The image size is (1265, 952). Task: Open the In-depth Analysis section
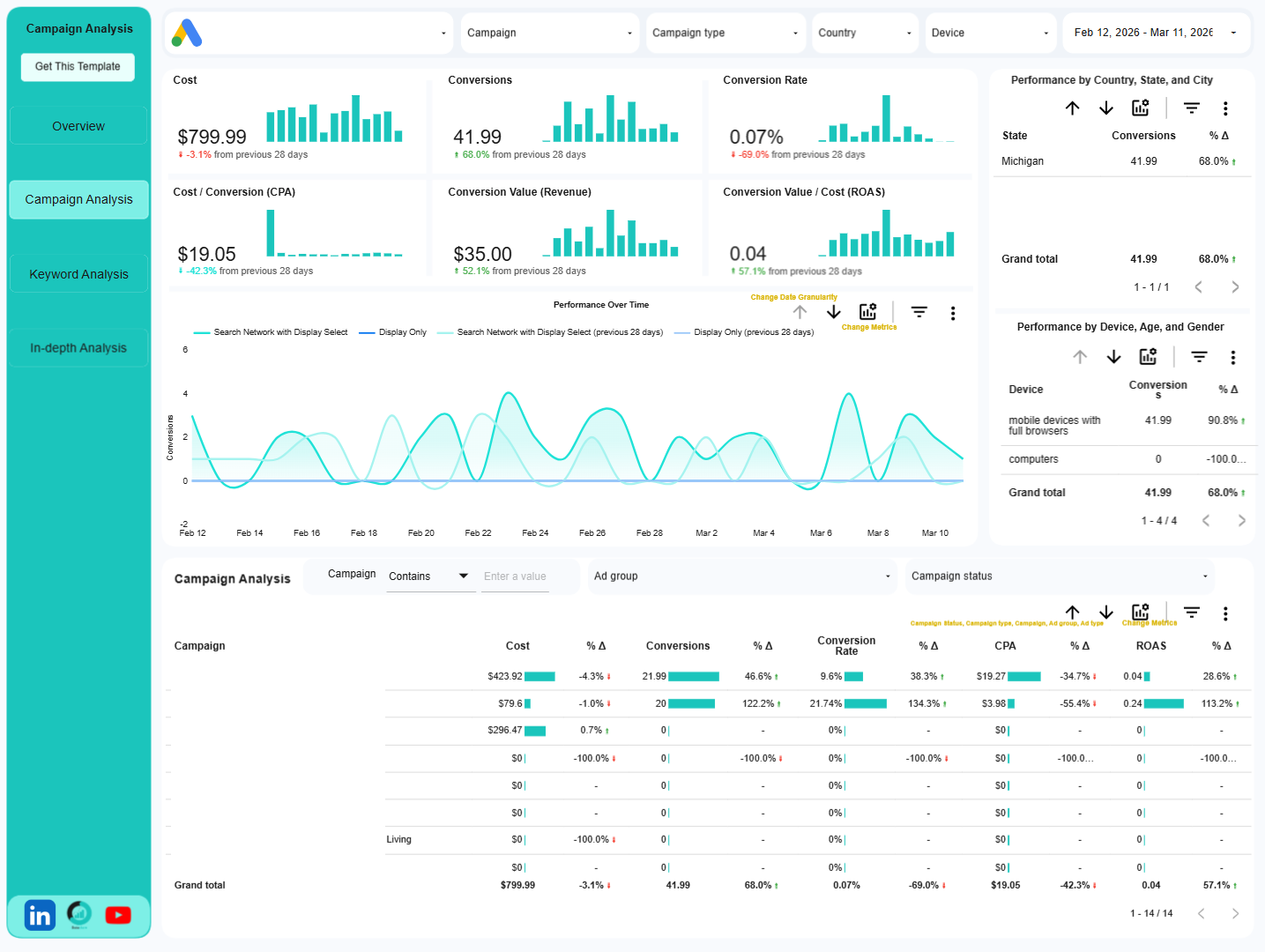pos(78,347)
